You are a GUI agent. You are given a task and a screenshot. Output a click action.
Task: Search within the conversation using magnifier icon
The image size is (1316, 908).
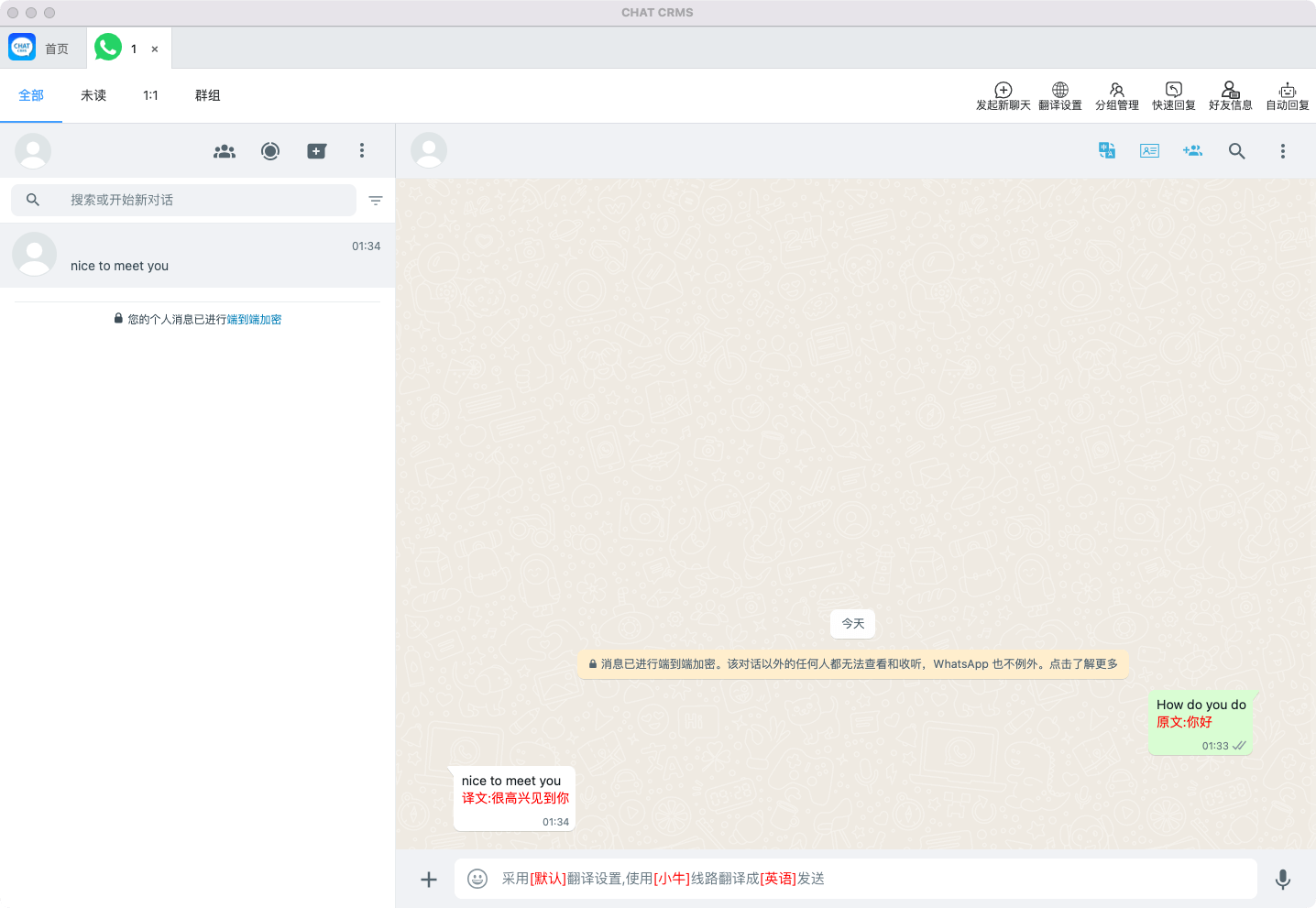click(x=1236, y=151)
